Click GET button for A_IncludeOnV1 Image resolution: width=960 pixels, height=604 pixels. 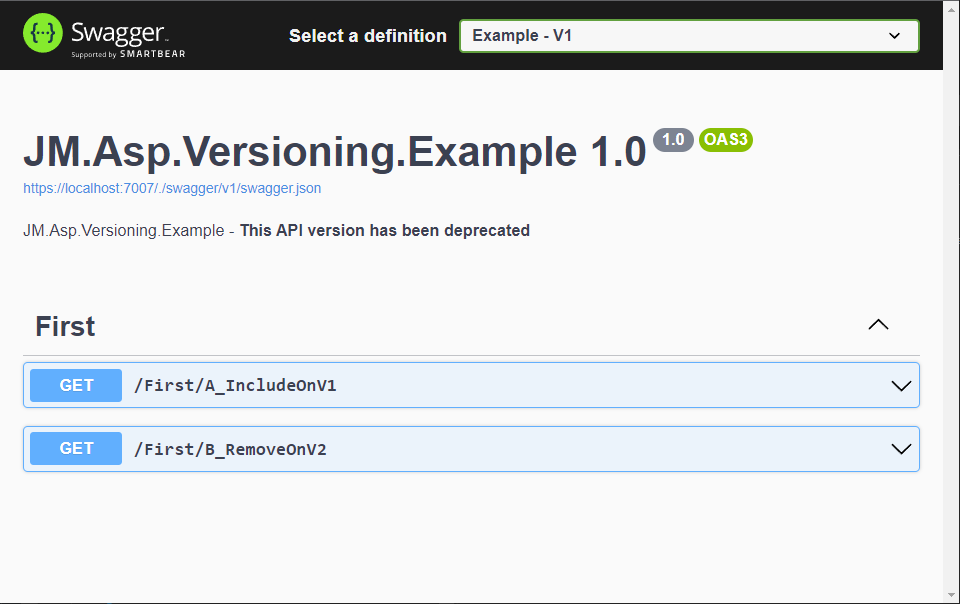76,386
